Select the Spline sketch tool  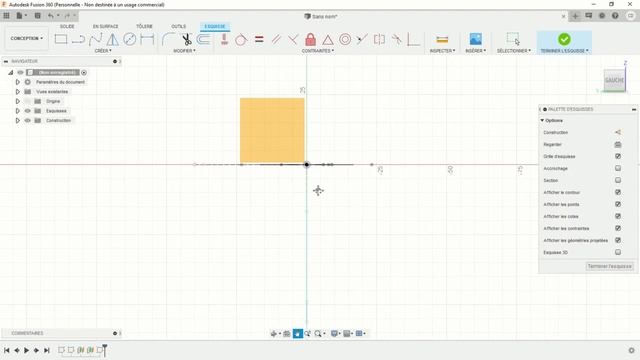pyautogui.click(x=96, y=39)
